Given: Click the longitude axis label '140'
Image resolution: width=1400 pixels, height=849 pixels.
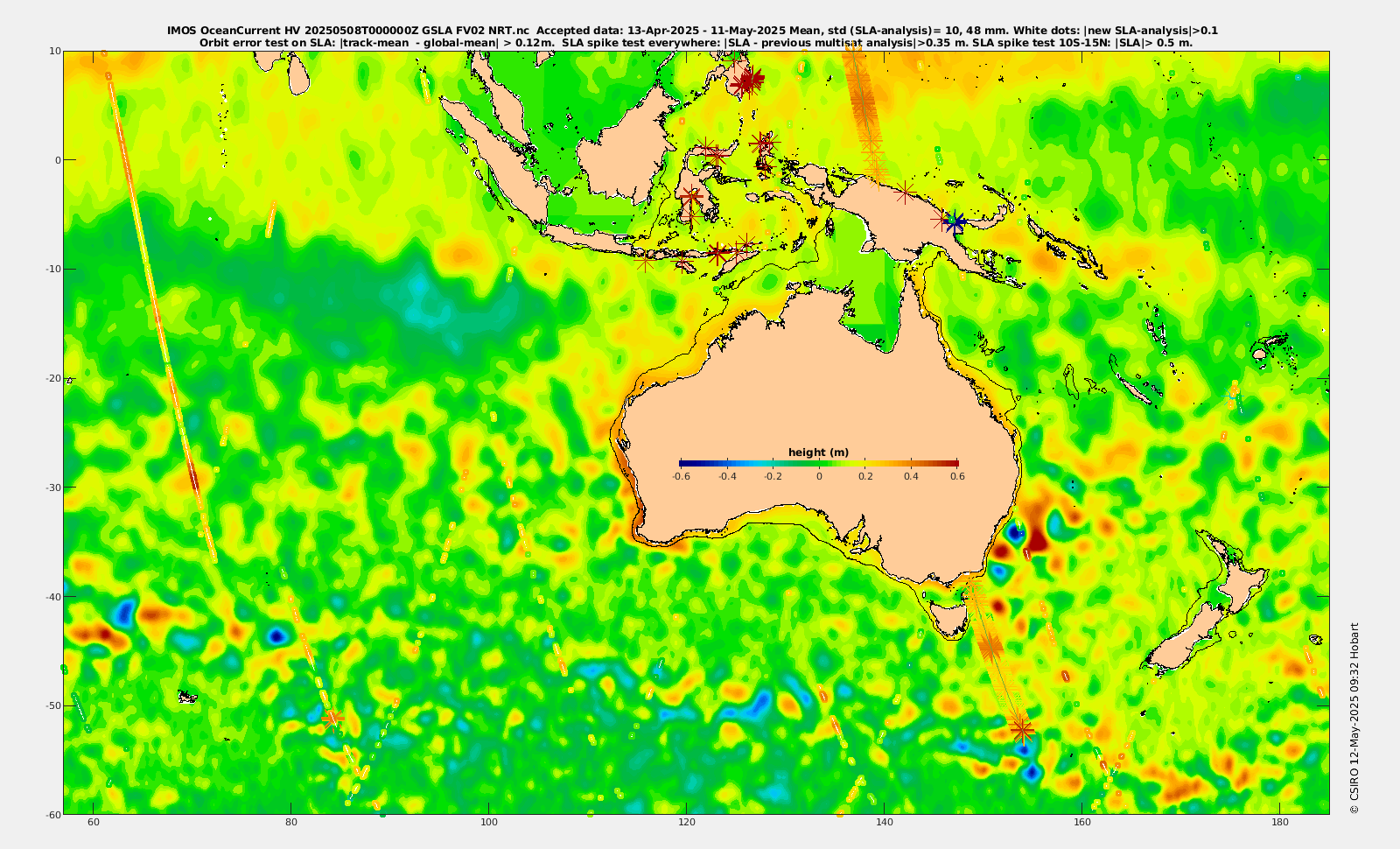Looking at the screenshot, I should tap(885, 823).
